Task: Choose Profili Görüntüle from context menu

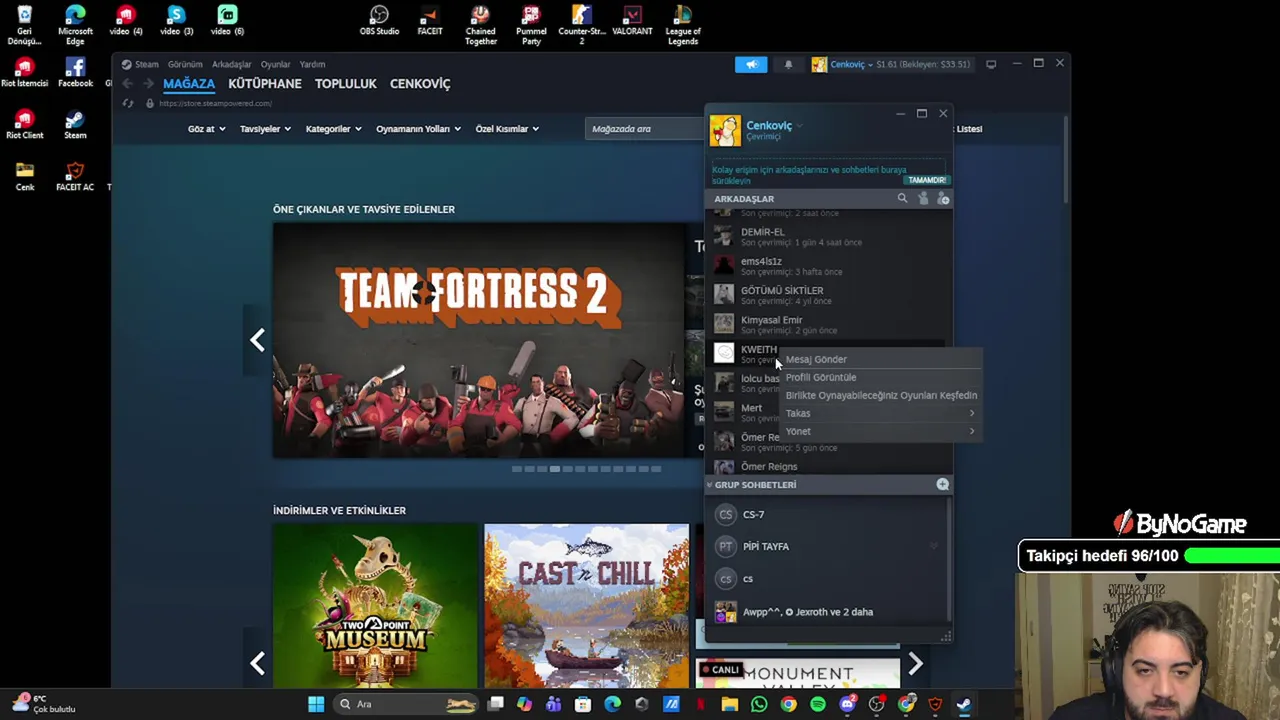Action: [821, 377]
